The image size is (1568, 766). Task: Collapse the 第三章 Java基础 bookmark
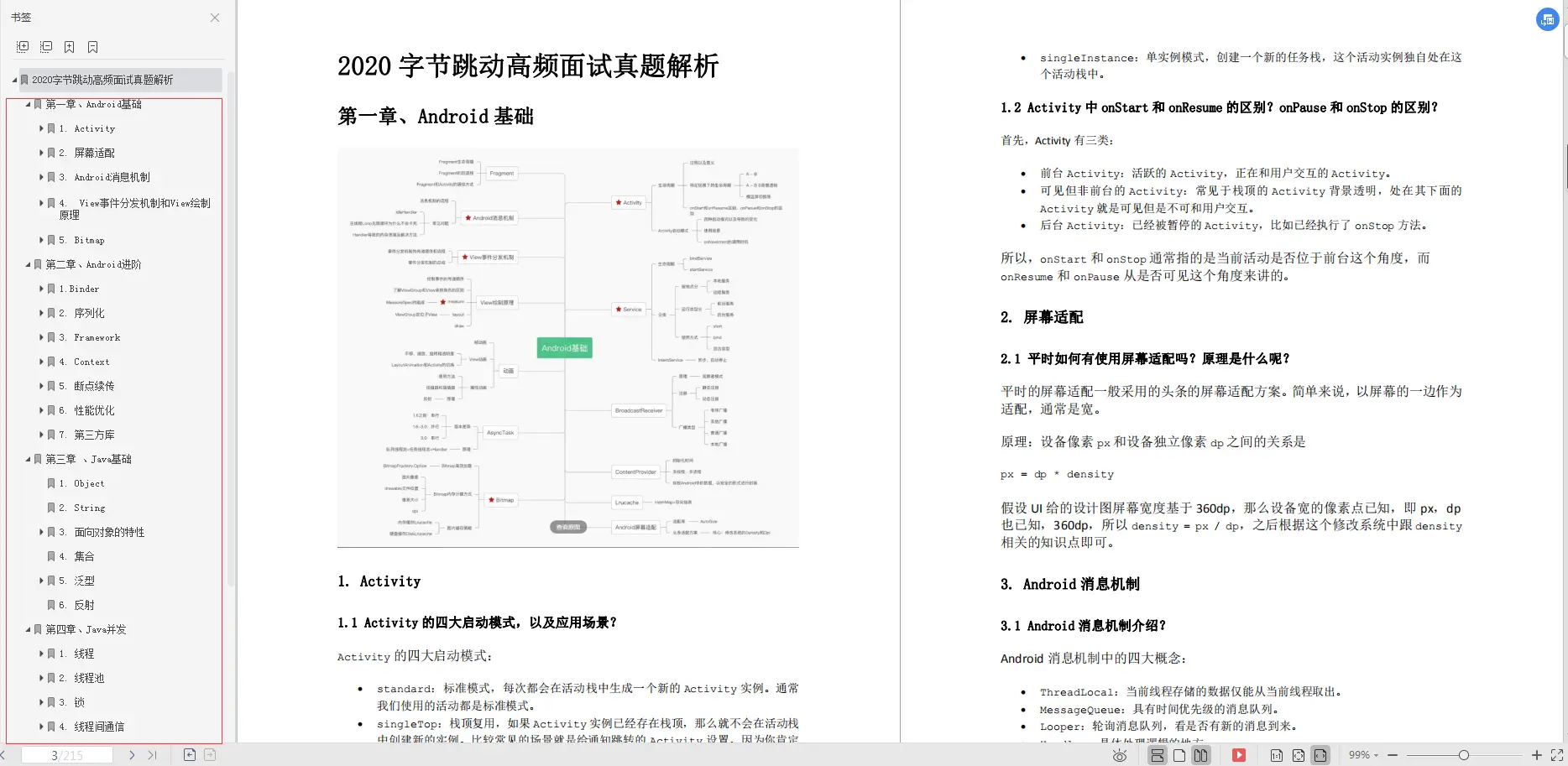coord(28,459)
